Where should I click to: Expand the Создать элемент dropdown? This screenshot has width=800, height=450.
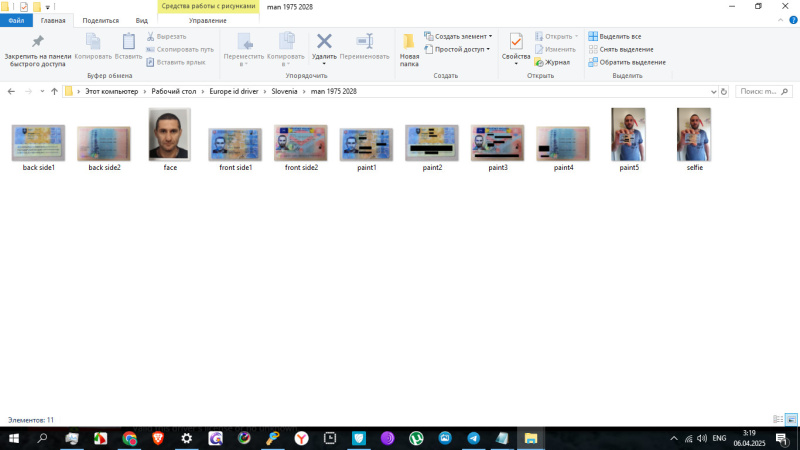pyautogui.click(x=490, y=36)
